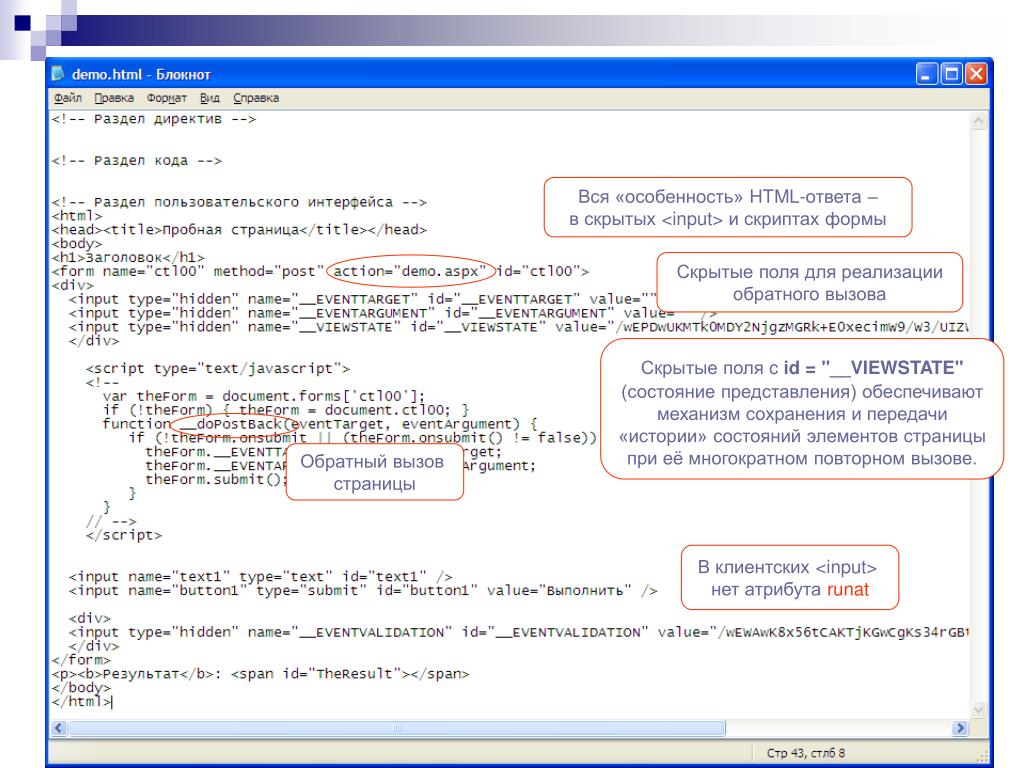Click the __doPostBack function name
This screenshot has width=1024, height=768.
[231, 424]
